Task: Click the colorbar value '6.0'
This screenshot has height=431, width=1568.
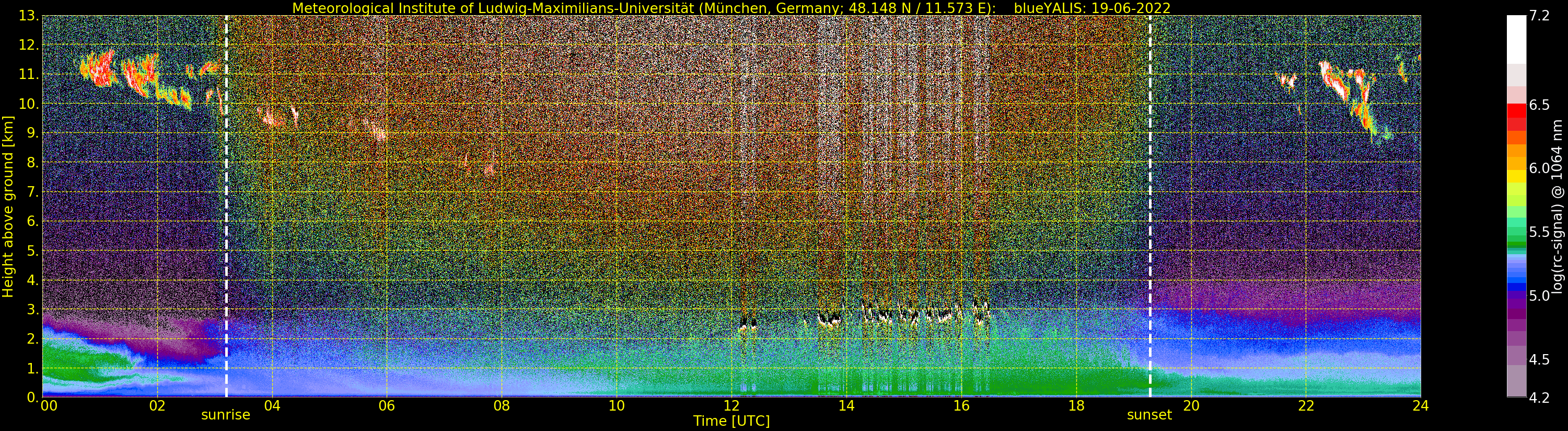Action: point(1539,168)
